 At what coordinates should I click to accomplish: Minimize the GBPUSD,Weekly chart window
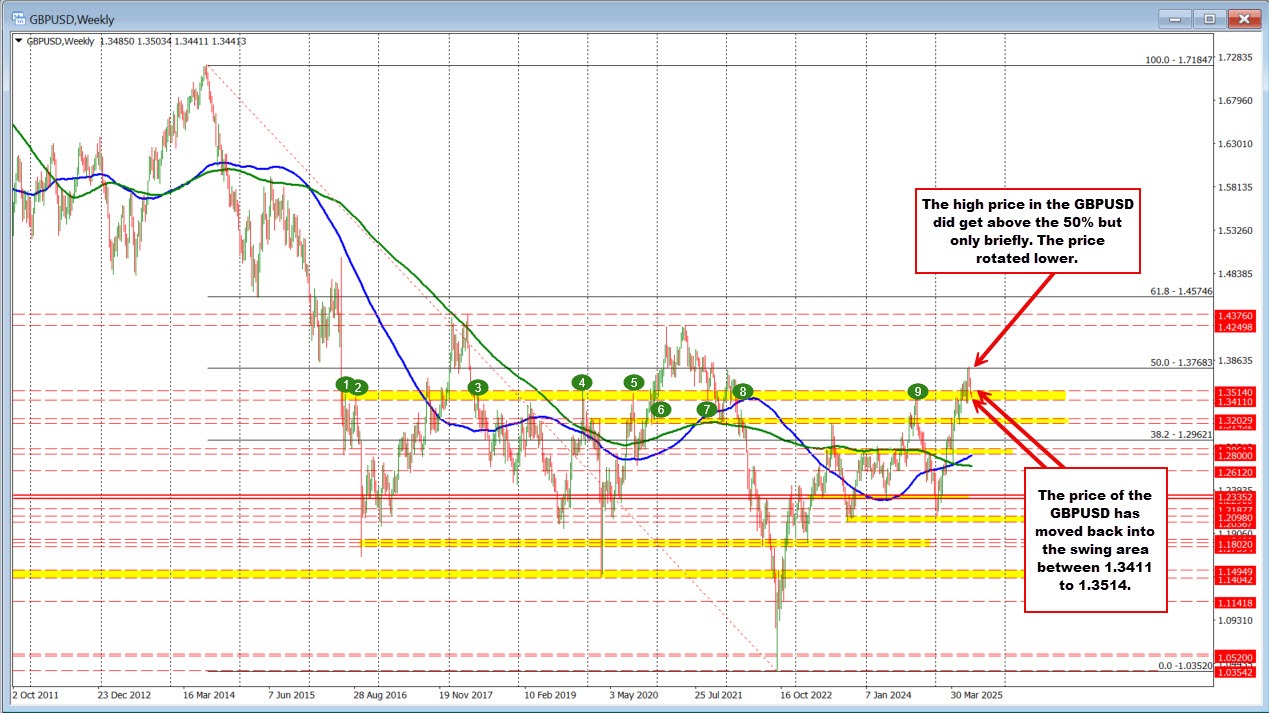pos(1173,18)
